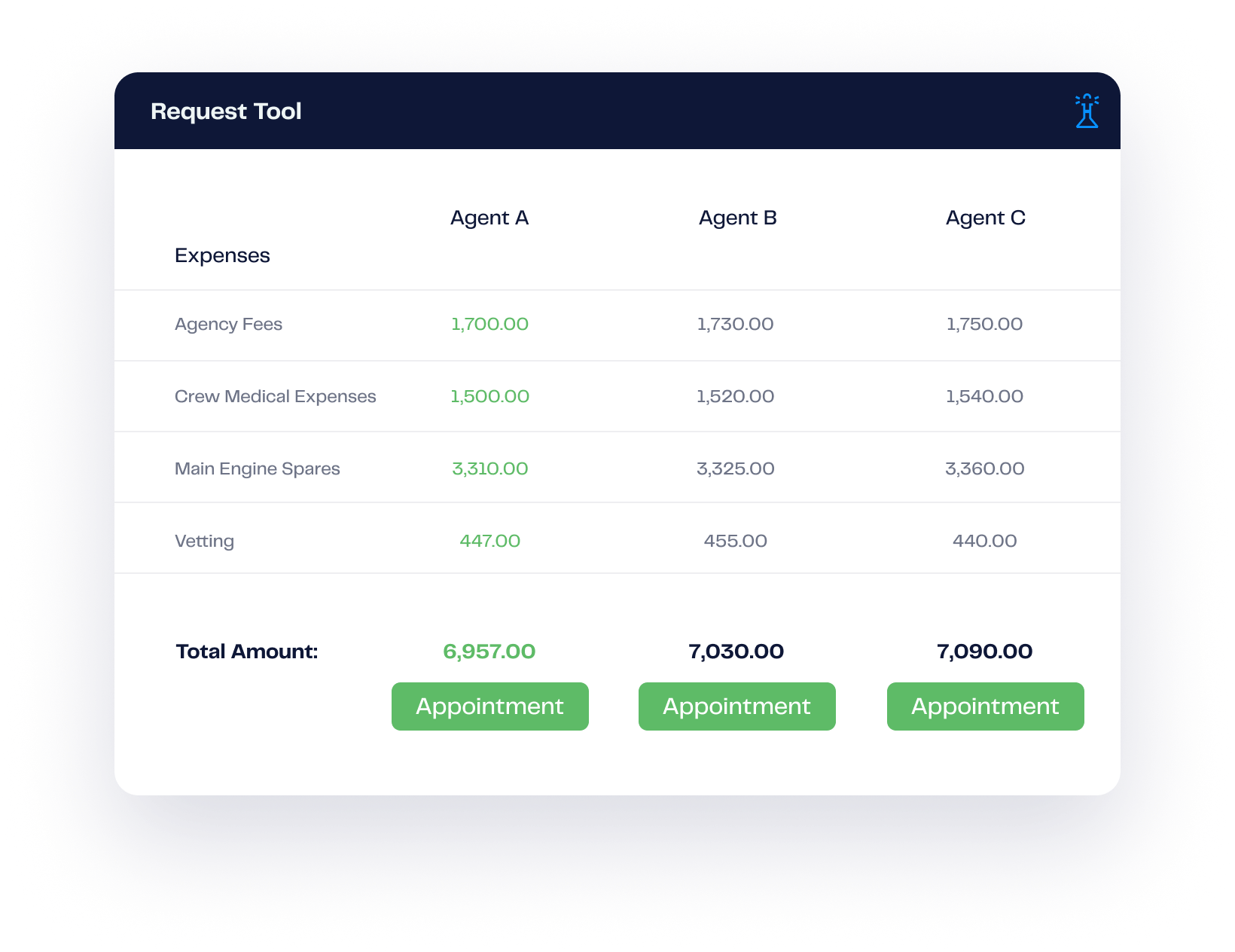Click Agent A's 1,700.00 agency fee
Screen dimensions: 1235x952
coord(489,324)
